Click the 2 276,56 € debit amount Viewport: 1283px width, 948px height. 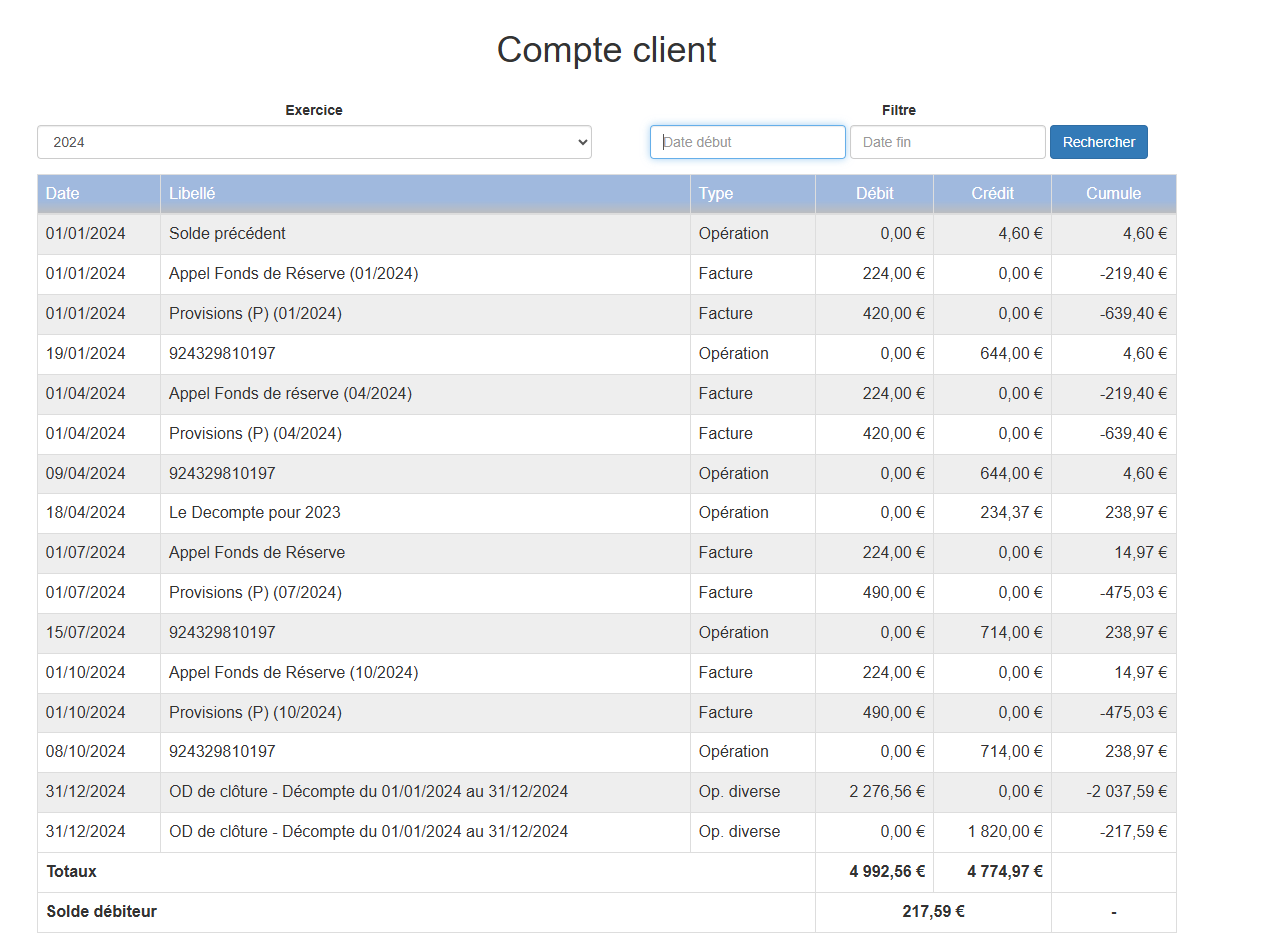886,792
